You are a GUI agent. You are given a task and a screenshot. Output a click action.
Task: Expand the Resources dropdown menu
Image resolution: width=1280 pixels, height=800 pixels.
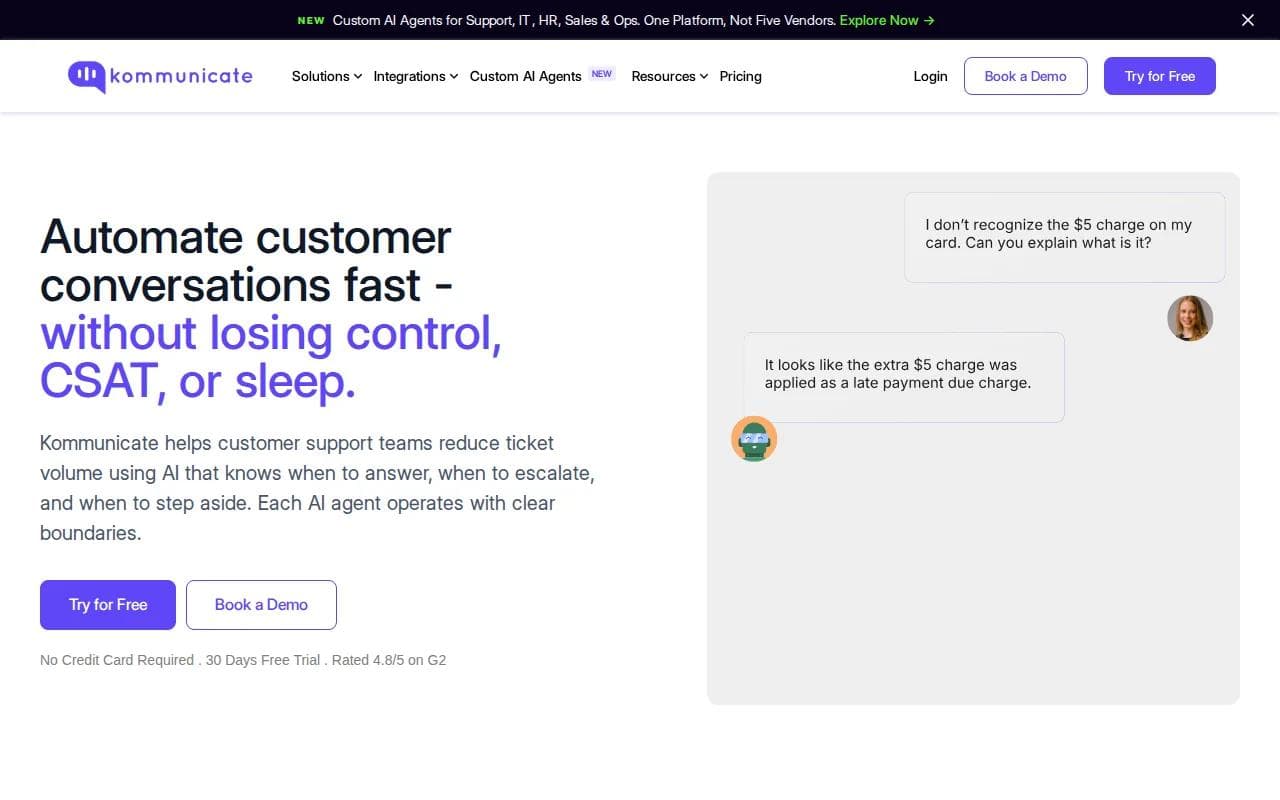pos(670,76)
